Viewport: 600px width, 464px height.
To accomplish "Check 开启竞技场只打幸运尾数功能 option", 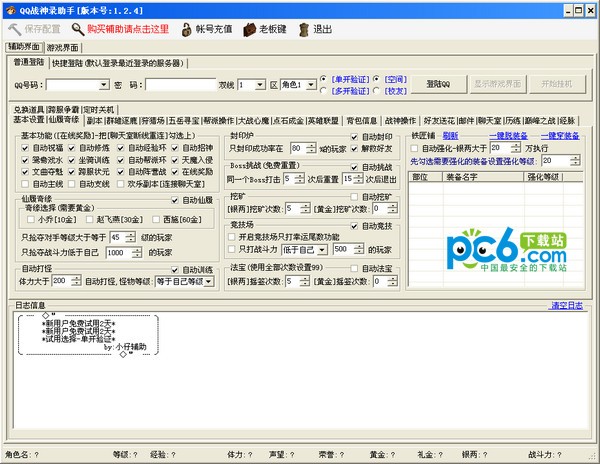I will (x=231, y=237).
